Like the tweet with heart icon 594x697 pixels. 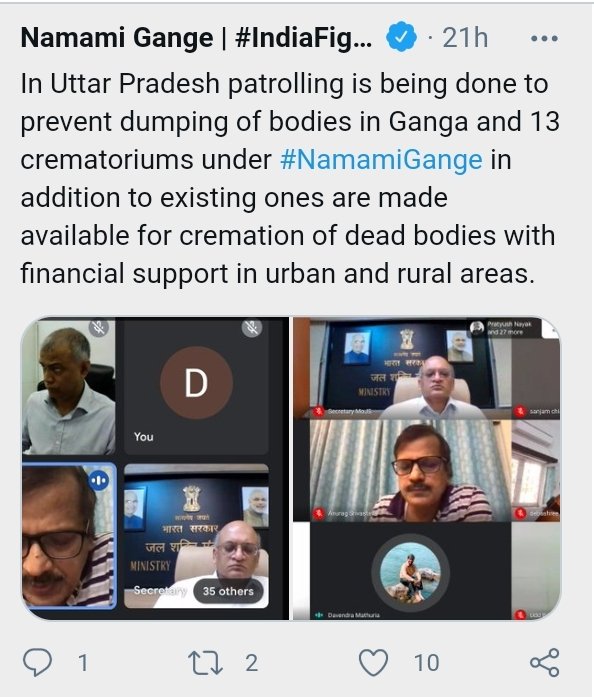[373, 663]
